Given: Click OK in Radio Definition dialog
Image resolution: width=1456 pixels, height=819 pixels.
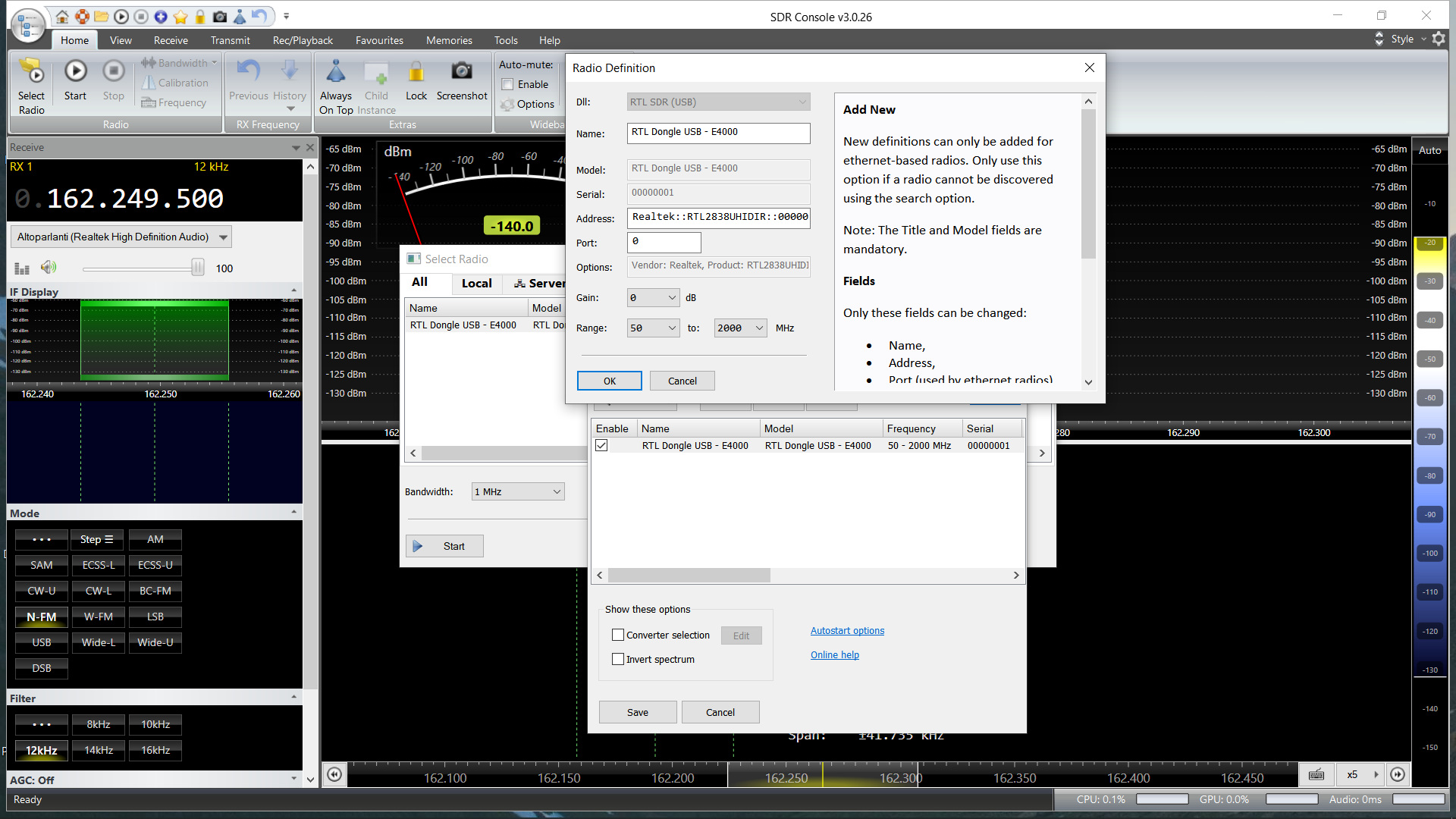Looking at the screenshot, I should [609, 381].
